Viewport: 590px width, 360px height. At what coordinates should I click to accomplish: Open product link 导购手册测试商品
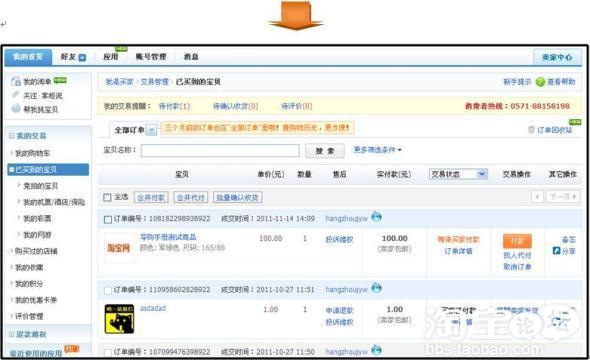click(x=168, y=237)
